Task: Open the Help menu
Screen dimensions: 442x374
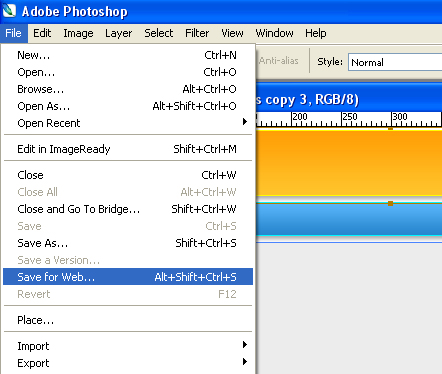Action: tap(315, 33)
